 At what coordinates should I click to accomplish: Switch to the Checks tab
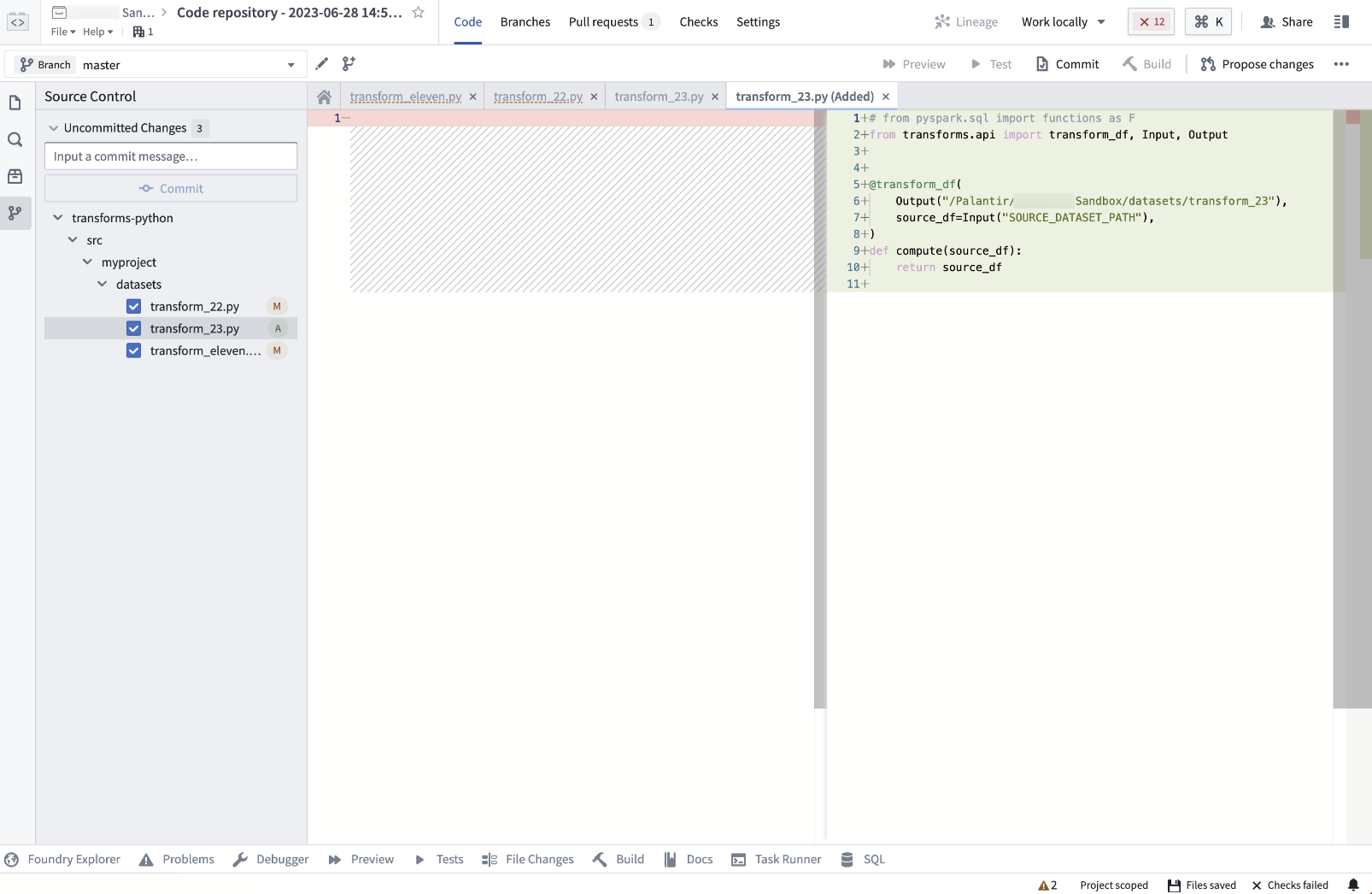(x=699, y=22)
